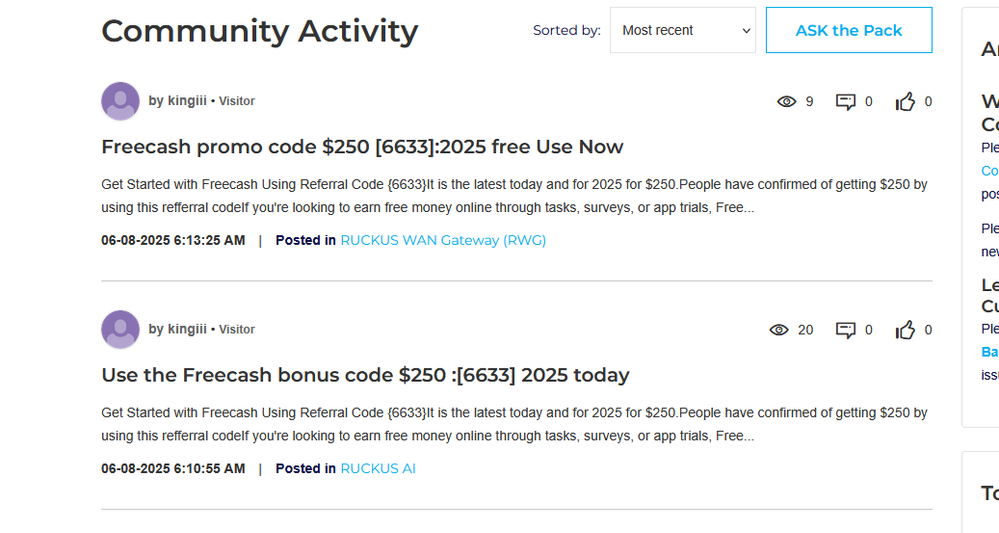Open 'Freecash promo code $250' post title
The height and width of the screenshot is (533, 999).
(362, 147)
